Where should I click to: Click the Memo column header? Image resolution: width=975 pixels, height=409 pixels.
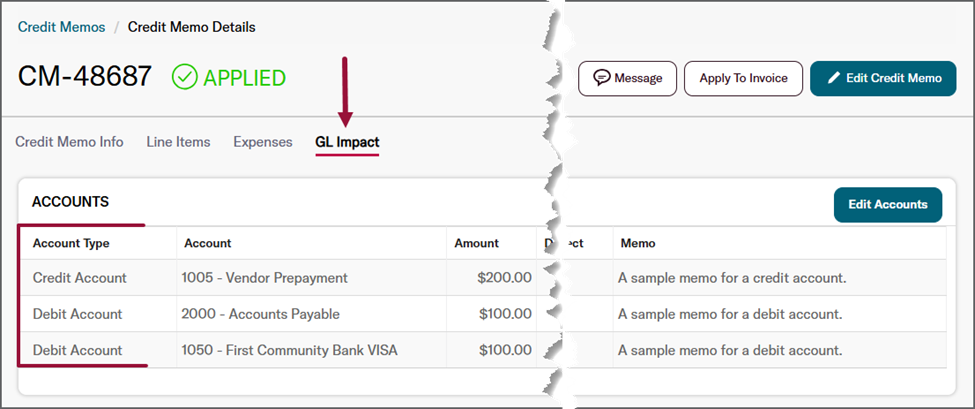tap(638, 243)
